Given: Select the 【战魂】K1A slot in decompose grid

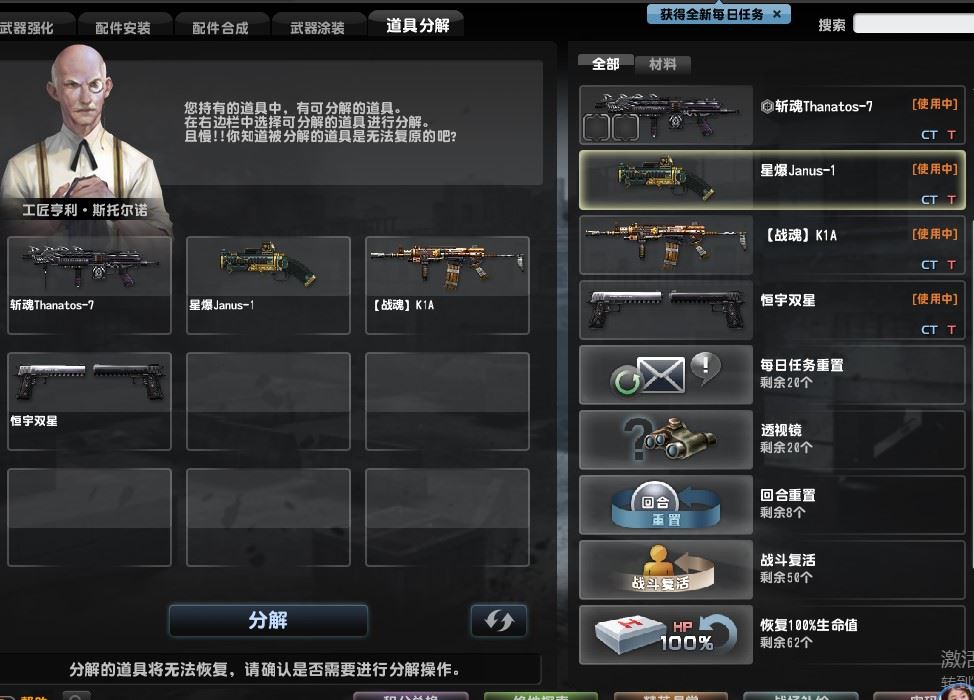Looking at the screenshot, I should 447,285.
